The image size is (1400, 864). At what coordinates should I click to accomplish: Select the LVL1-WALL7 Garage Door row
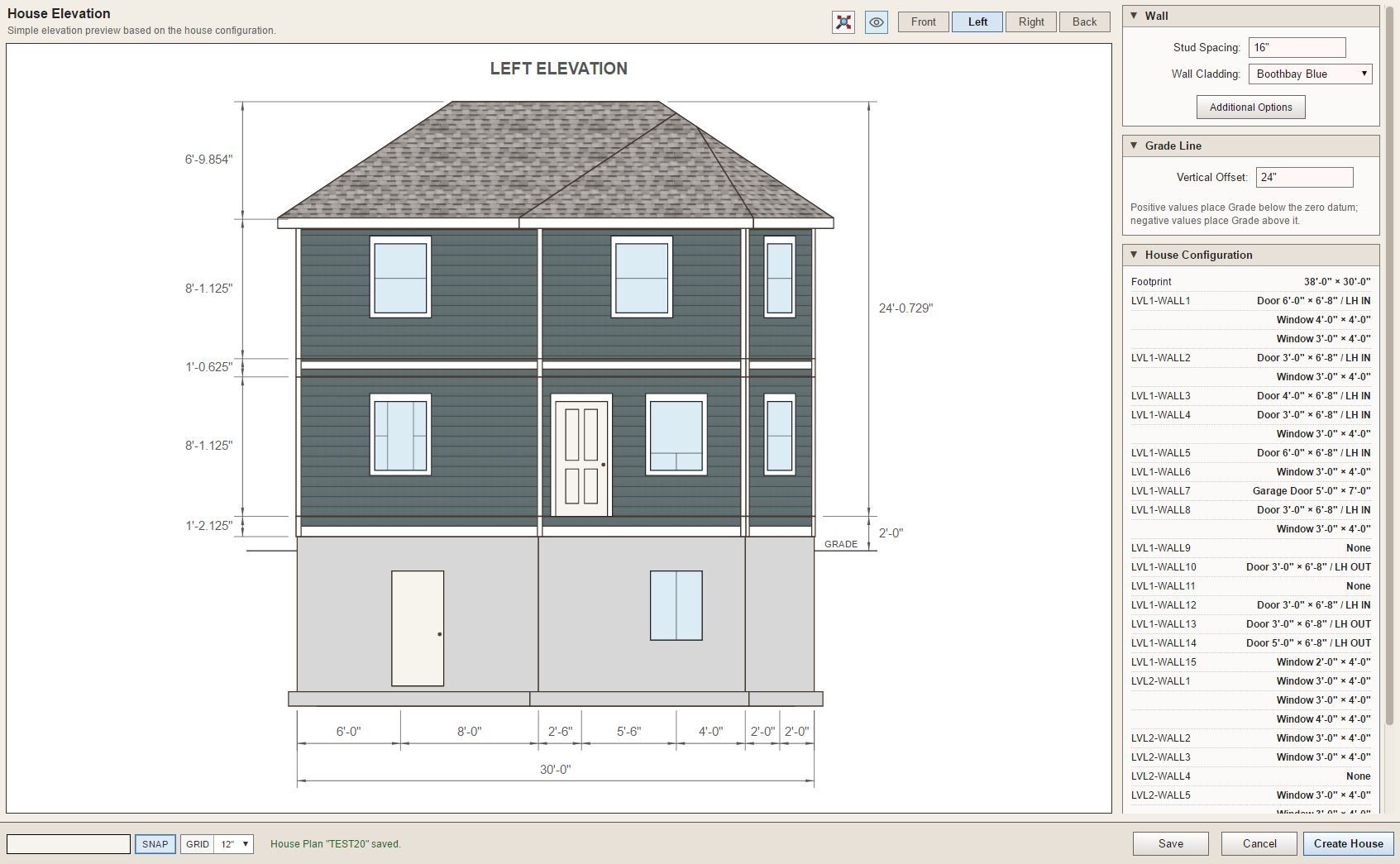click(1250, 491)
